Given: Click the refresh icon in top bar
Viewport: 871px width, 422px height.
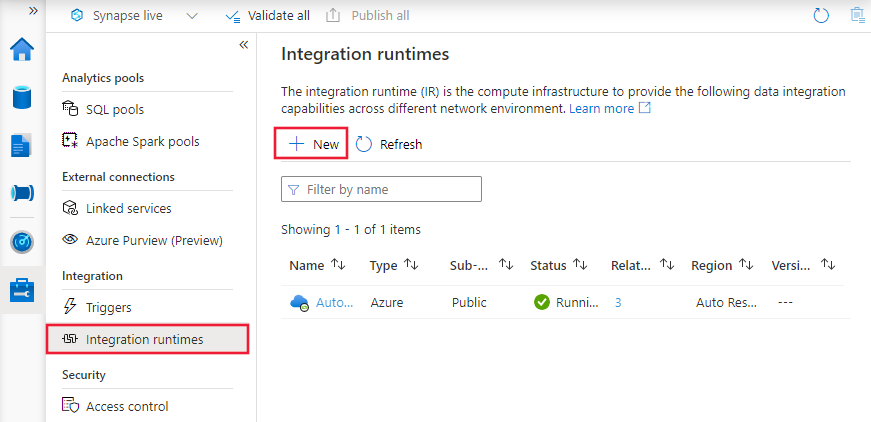Looking at the screenshot, I should (822, 16).
